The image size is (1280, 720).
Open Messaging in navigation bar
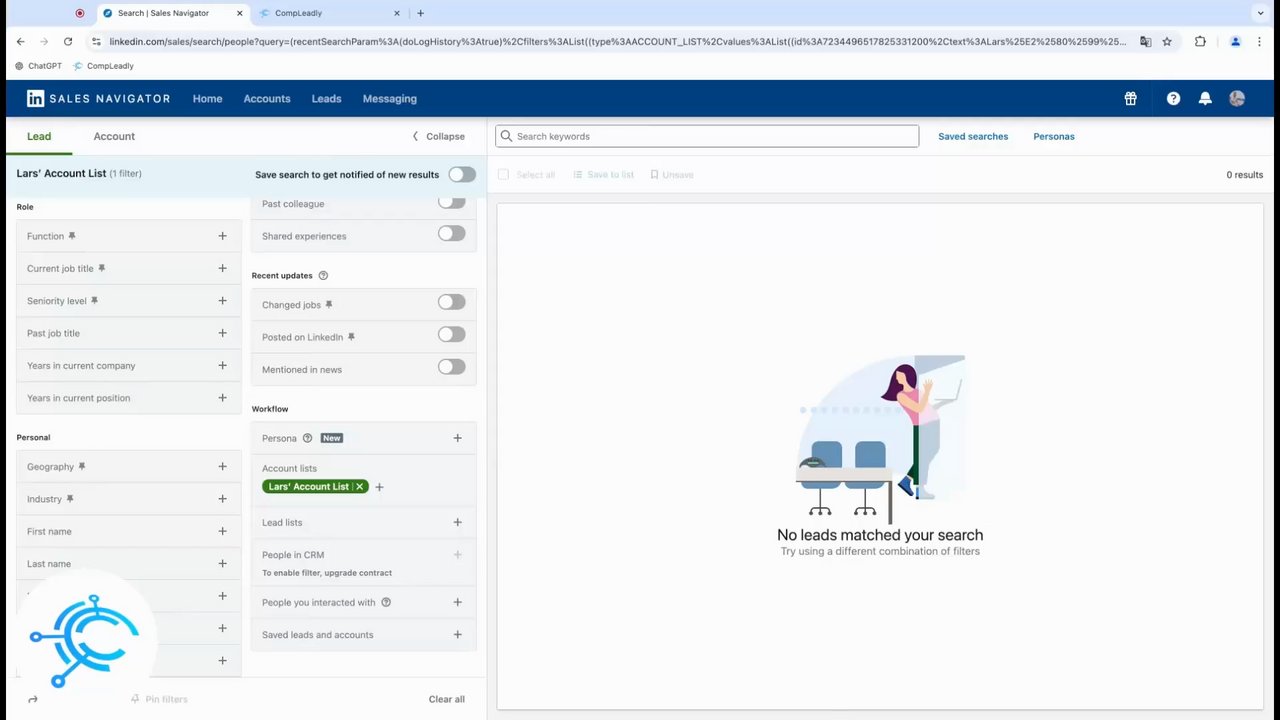[x=390, y=99]
